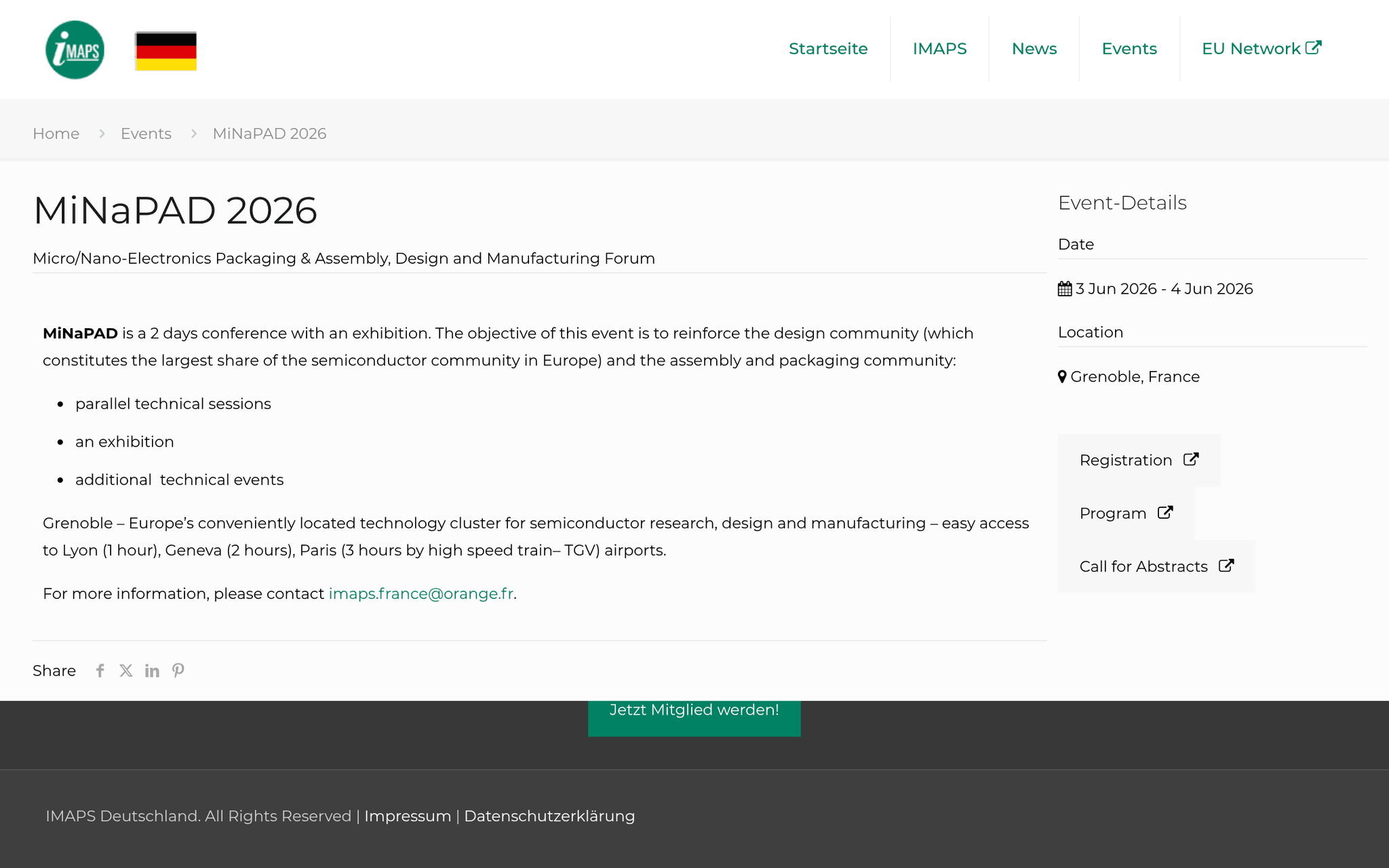Viewport: 1389px width, 868px height.
Task: Switch language via the German flag icon
Action: 166,51
